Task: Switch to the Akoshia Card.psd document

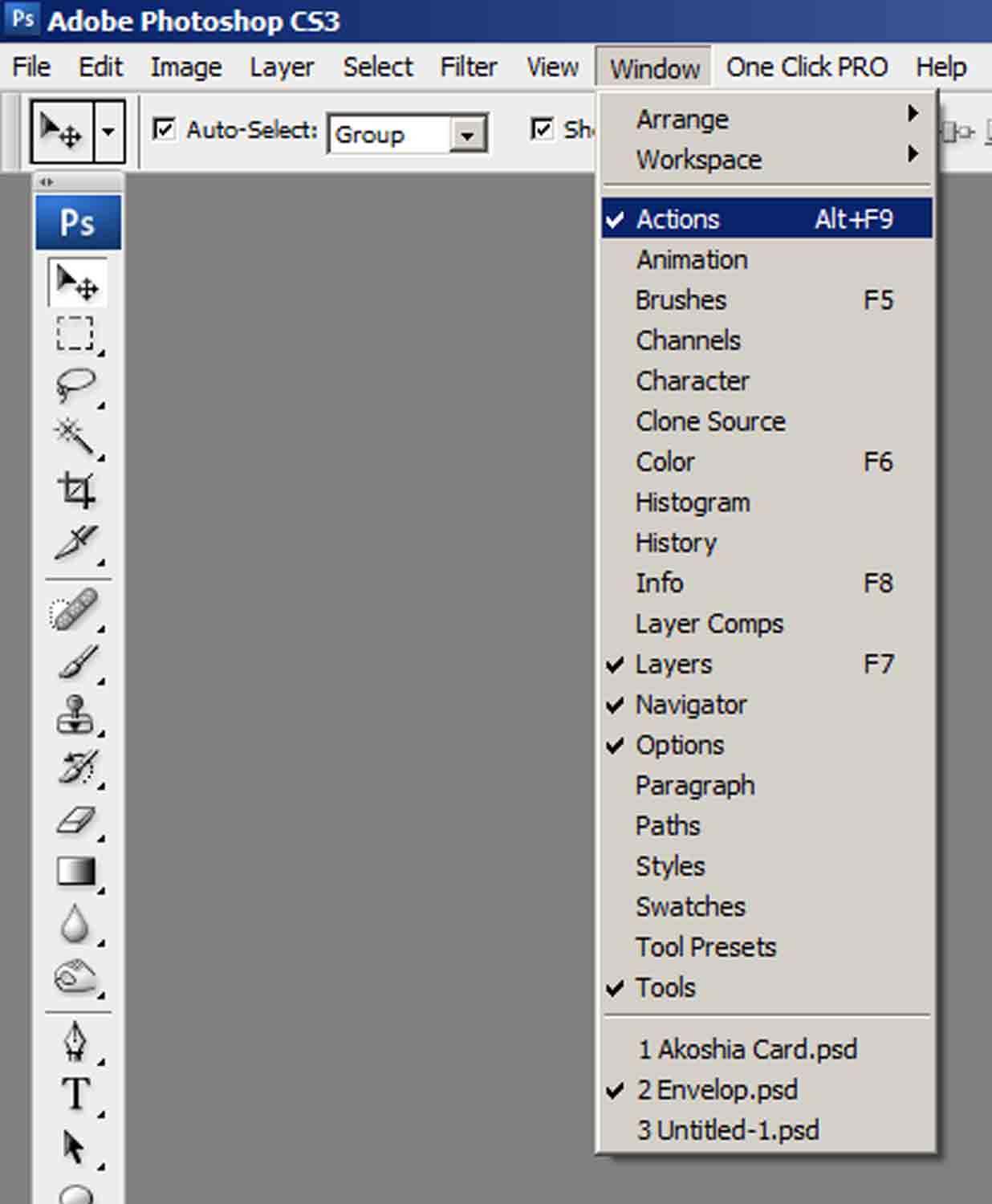Action: 747,1049
